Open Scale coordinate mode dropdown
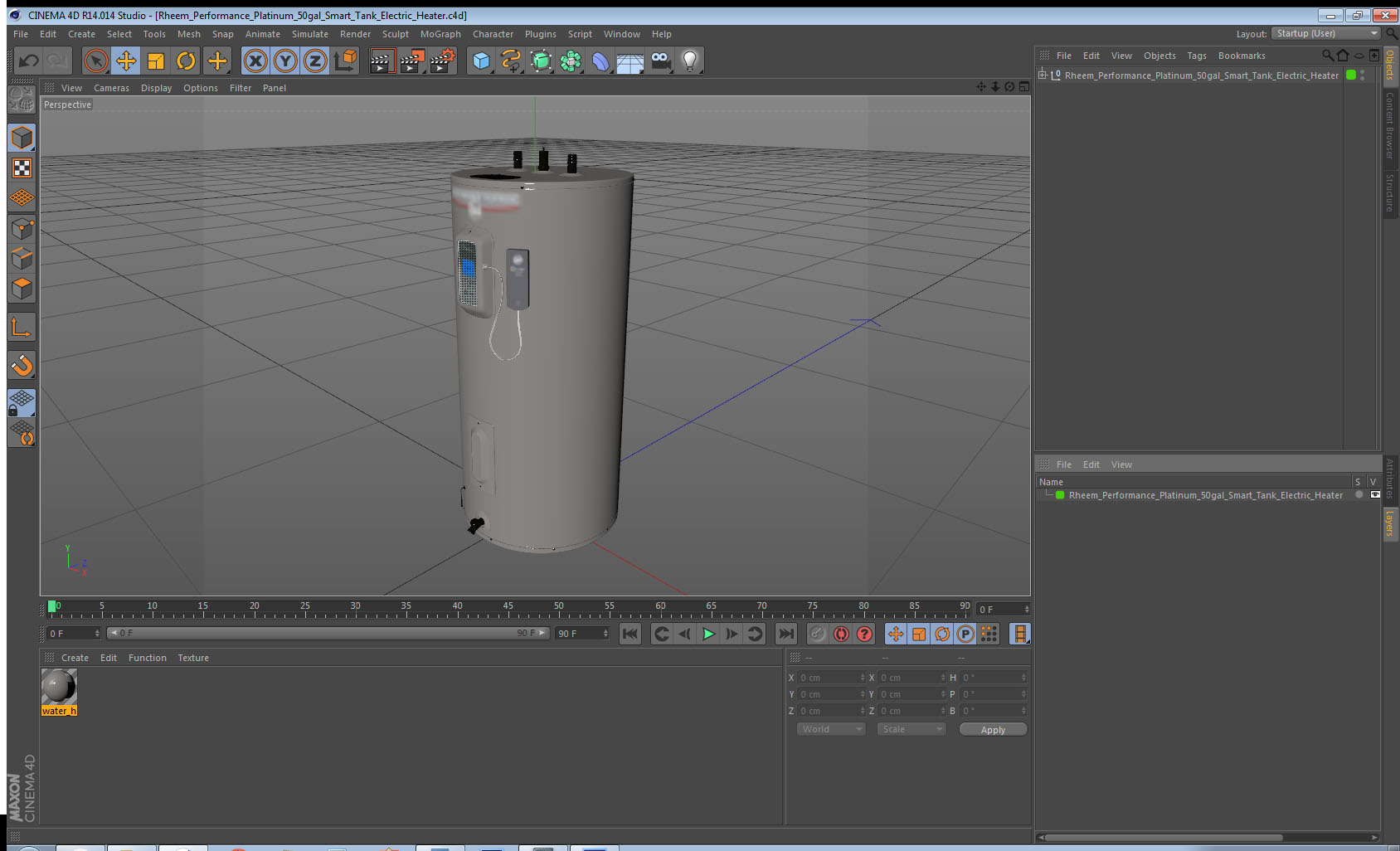This screenshot has height=851, width=1400. tap(911, 729)
